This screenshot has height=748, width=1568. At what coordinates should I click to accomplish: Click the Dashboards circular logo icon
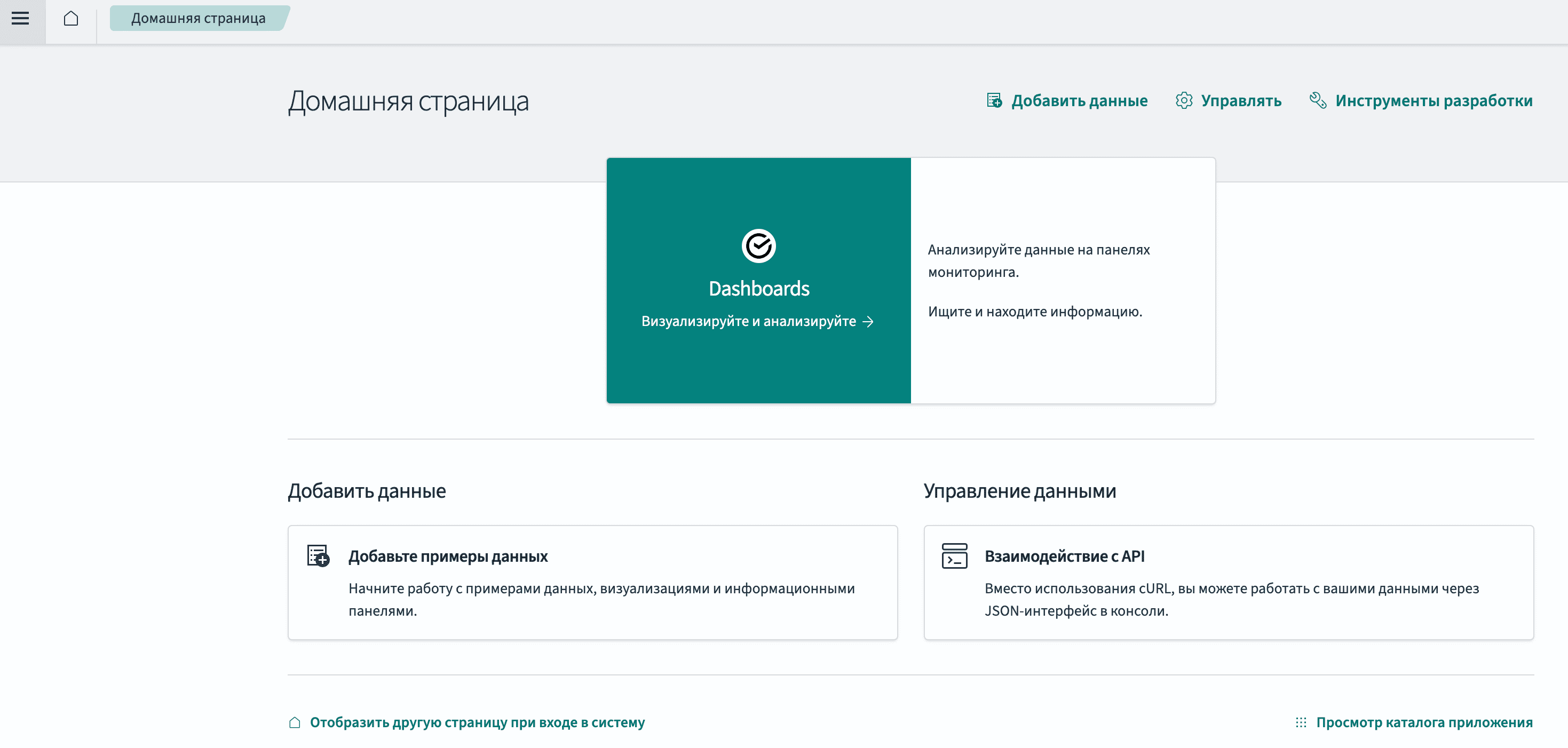758,246
